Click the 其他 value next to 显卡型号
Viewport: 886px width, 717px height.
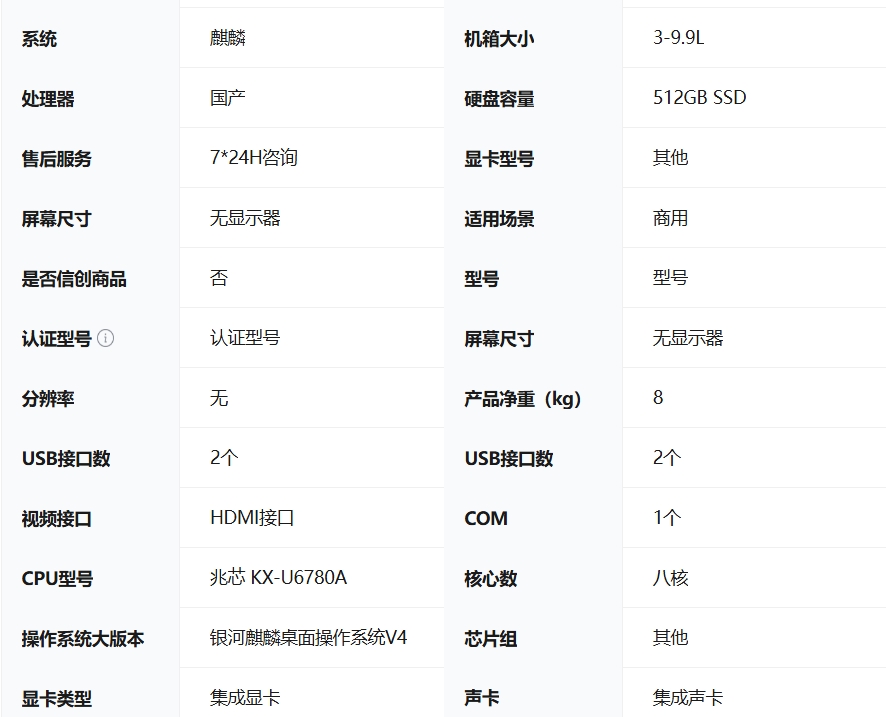pyautogui.click(x=671, y=158)
